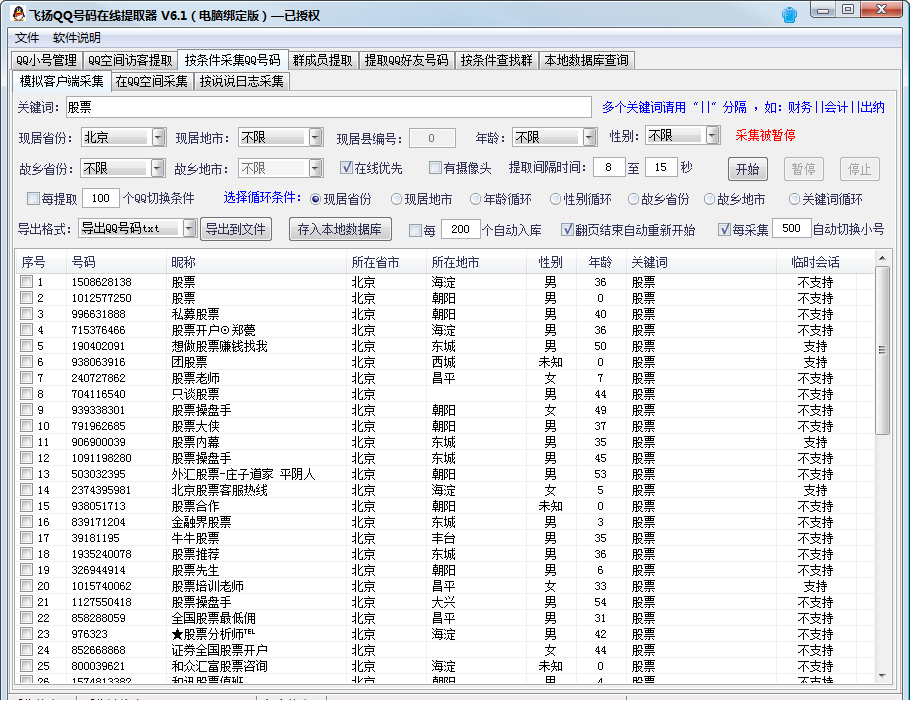The width and height of the screenshot is (910, 723).
Task: Click the 停止 button
Action: coord(860,169)
